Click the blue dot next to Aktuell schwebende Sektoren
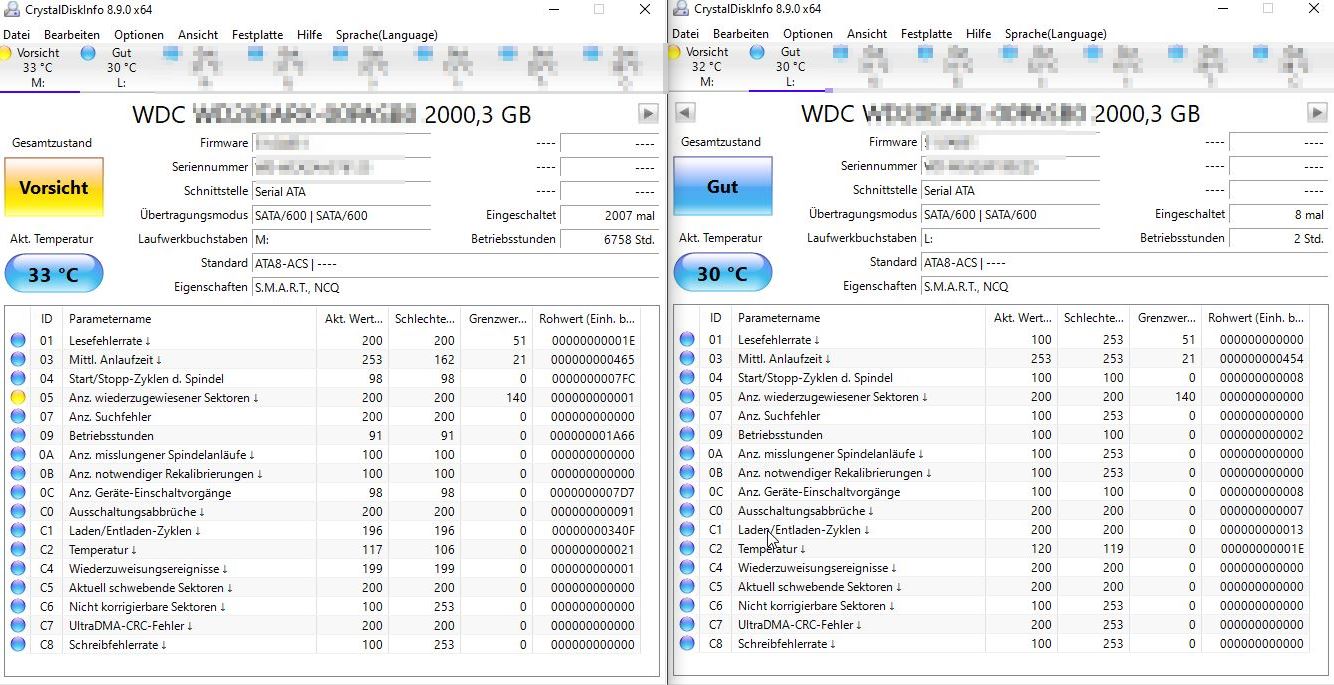Image resolution: width=1334 pixels, height=685 pixels. [18, 587]
